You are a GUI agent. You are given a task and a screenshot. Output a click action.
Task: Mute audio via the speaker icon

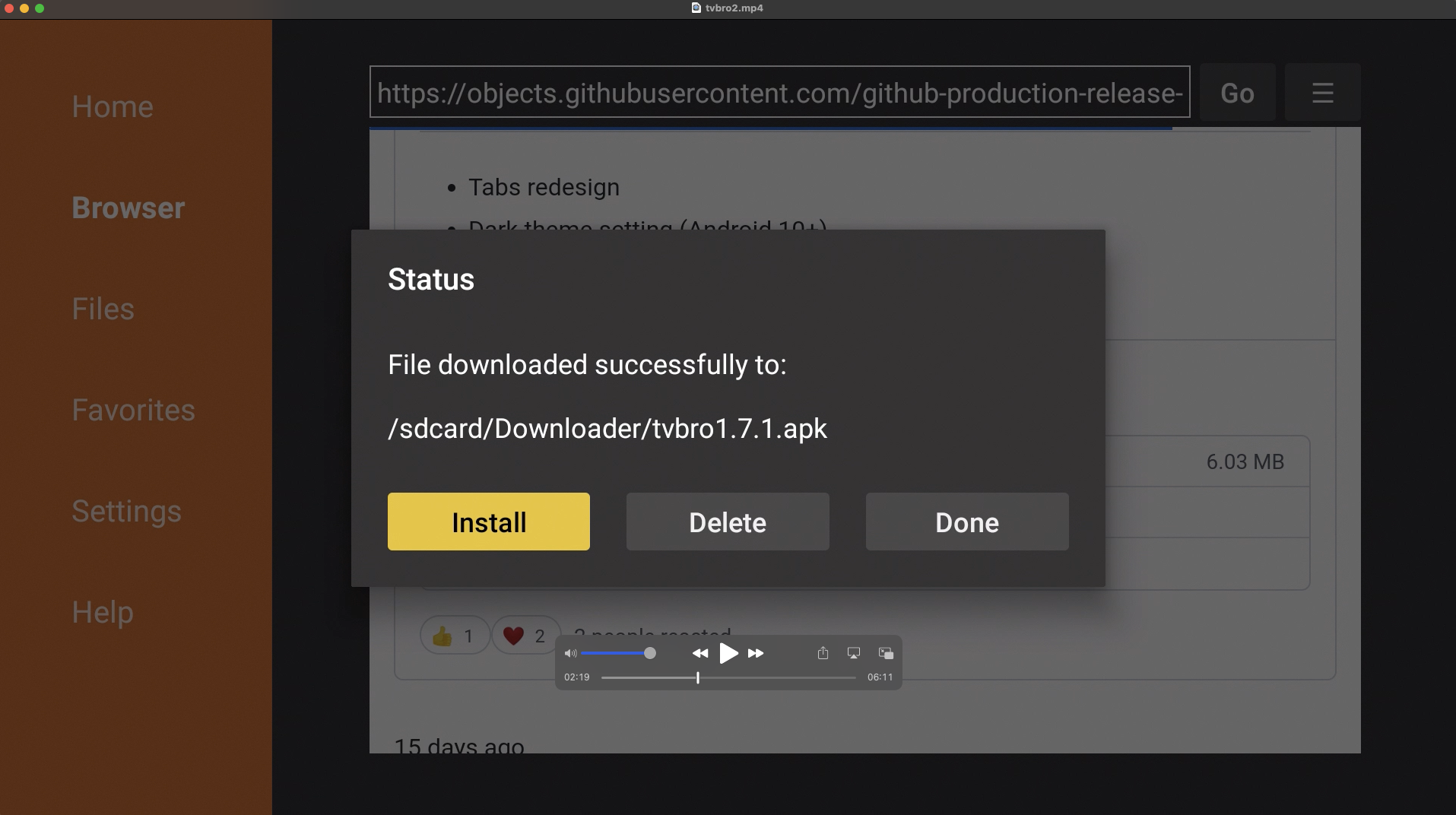tap(571, 653)
